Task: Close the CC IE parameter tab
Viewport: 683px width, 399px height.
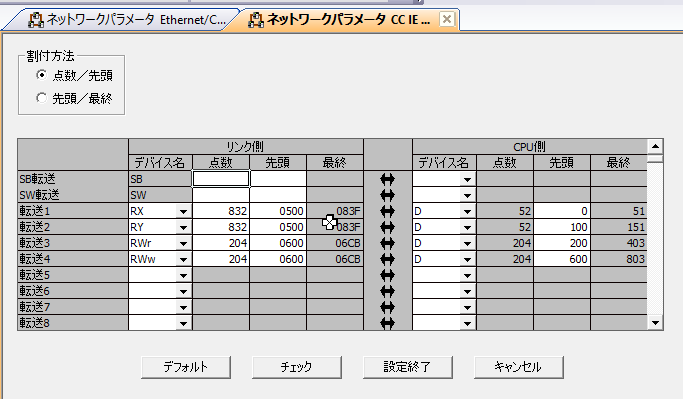Action: (447, 19)
